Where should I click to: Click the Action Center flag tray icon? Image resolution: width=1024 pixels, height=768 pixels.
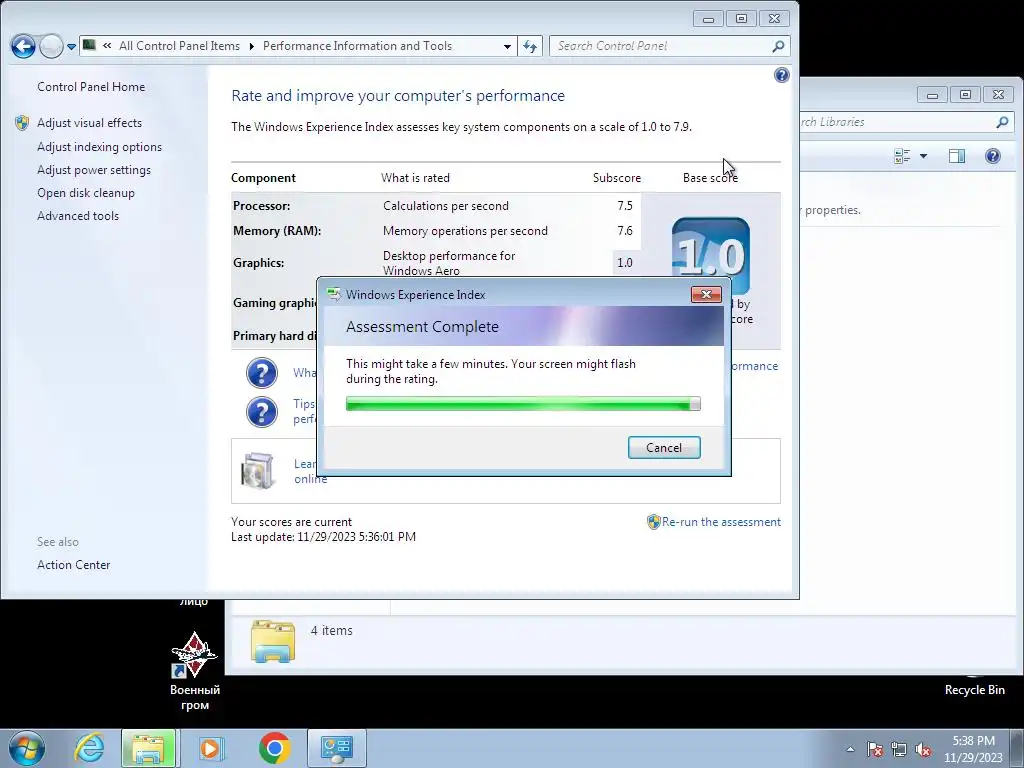coord(875,749)
